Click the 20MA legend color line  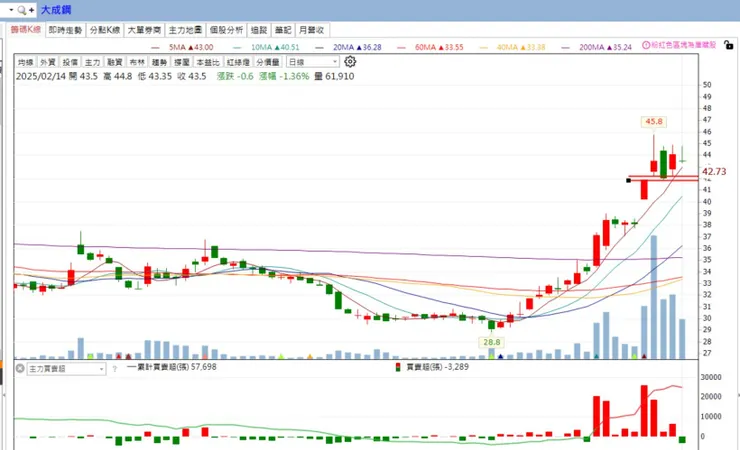coord(320,48)
